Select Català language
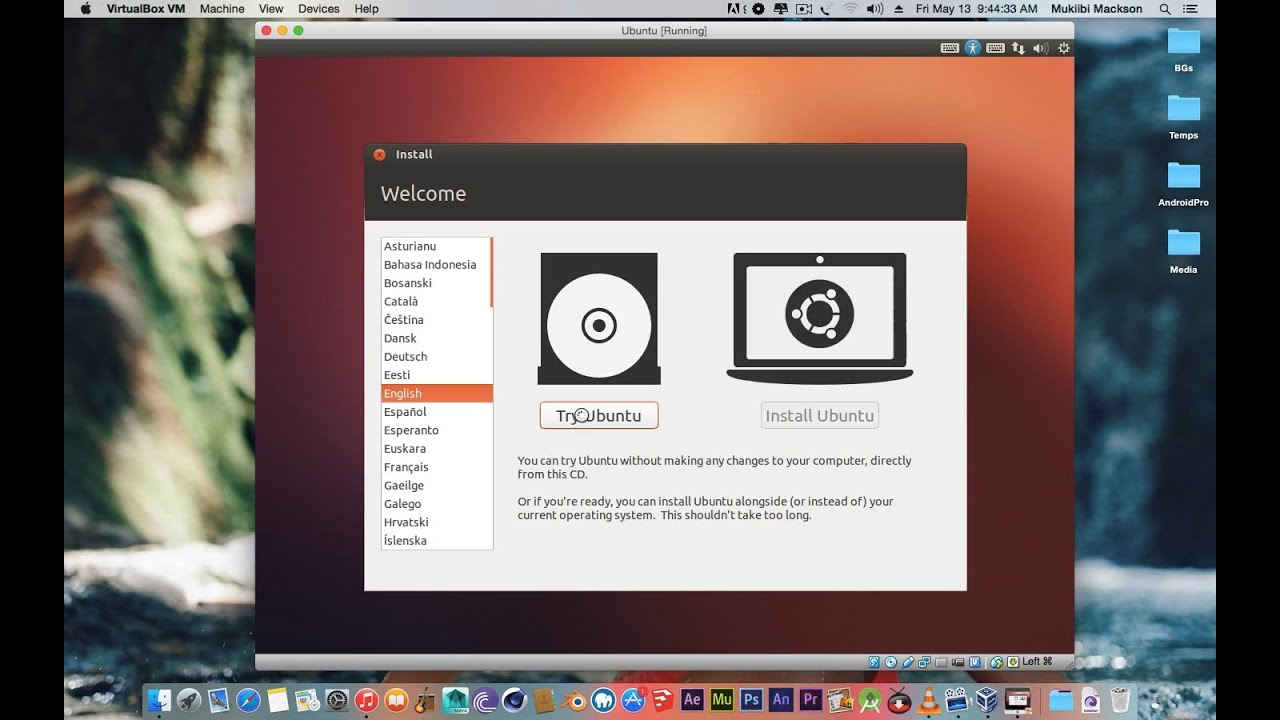This screenshot has height=720, width=1280. 436,301
